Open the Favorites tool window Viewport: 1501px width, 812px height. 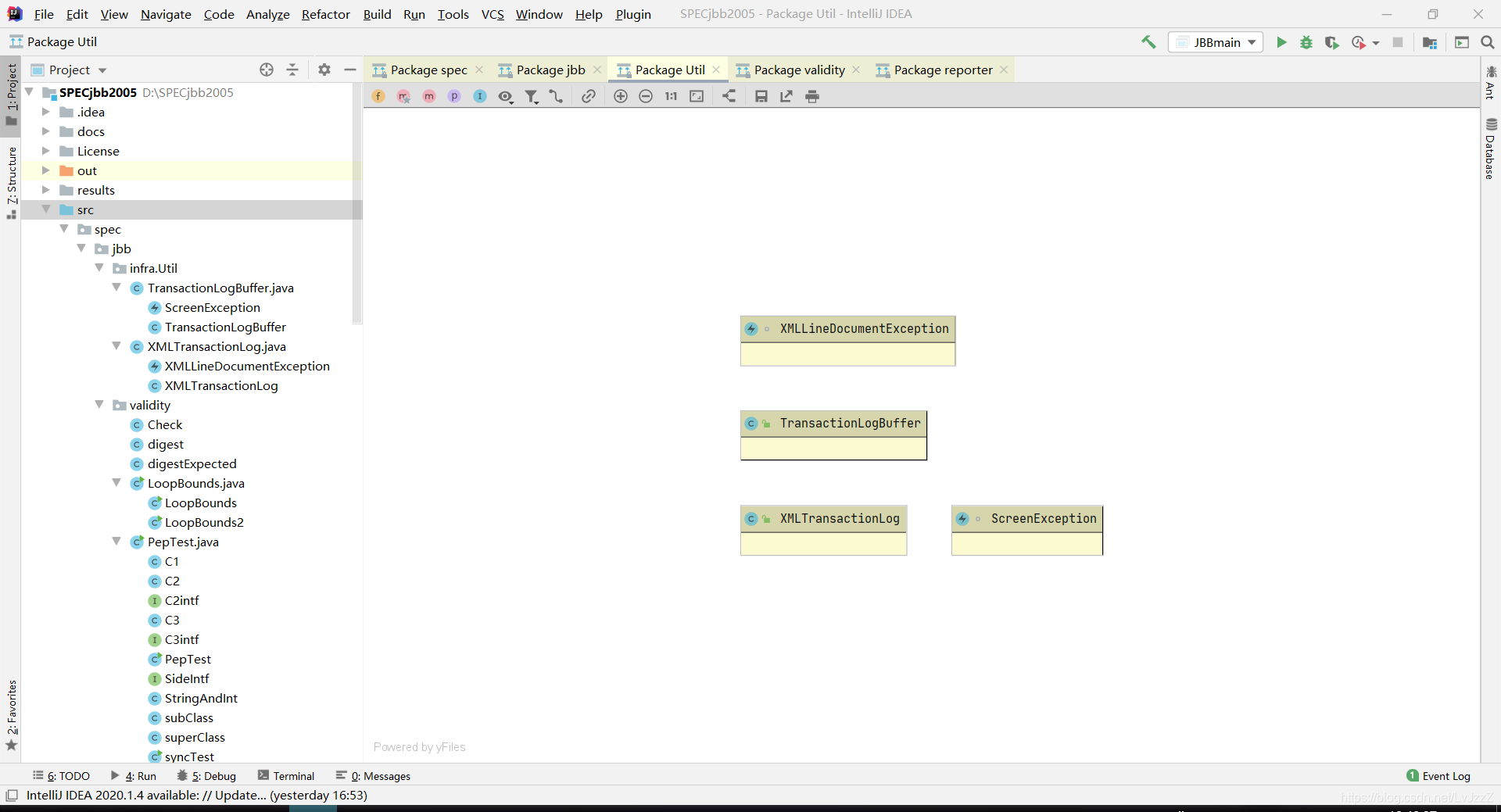click(11, 715)
